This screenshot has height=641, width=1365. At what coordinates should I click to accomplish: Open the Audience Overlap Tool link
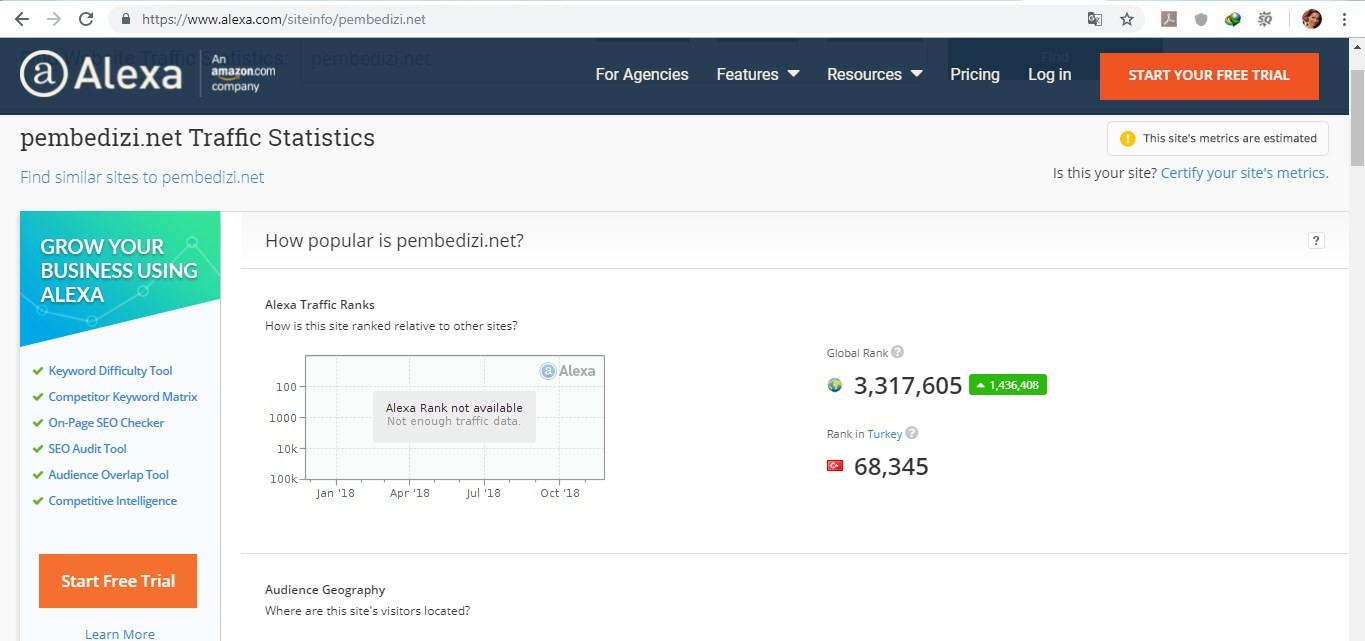pos(109,475)
